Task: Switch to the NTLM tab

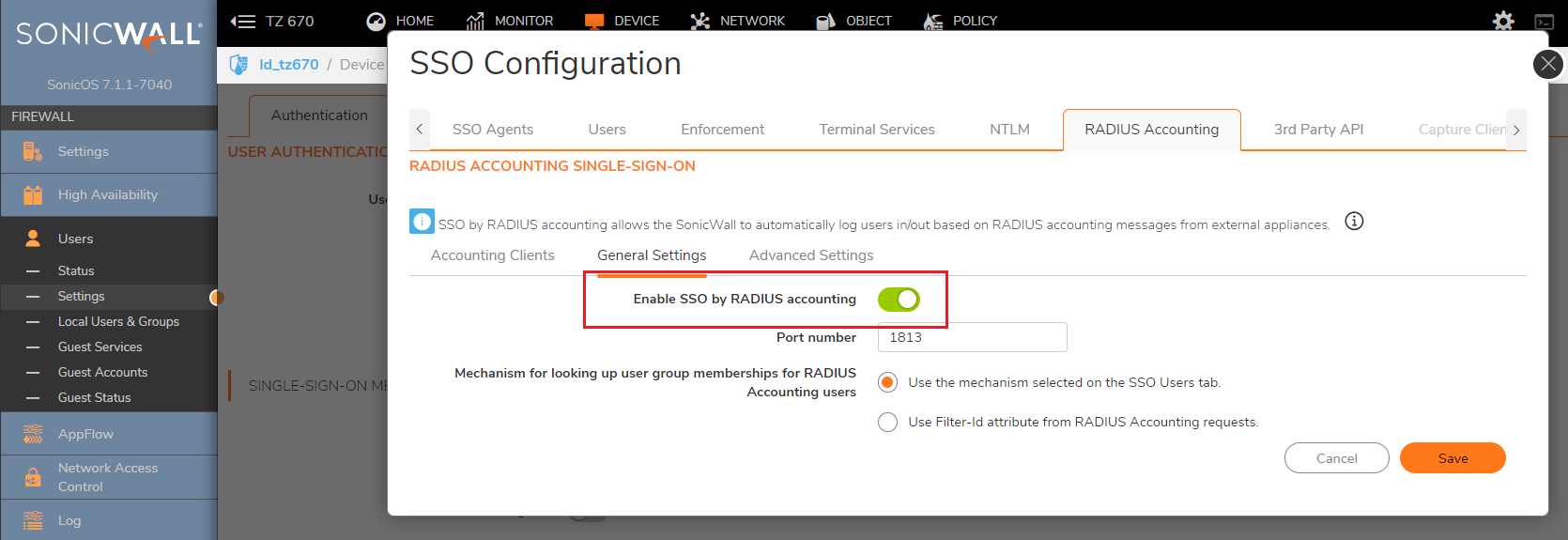Action: 1009,130
